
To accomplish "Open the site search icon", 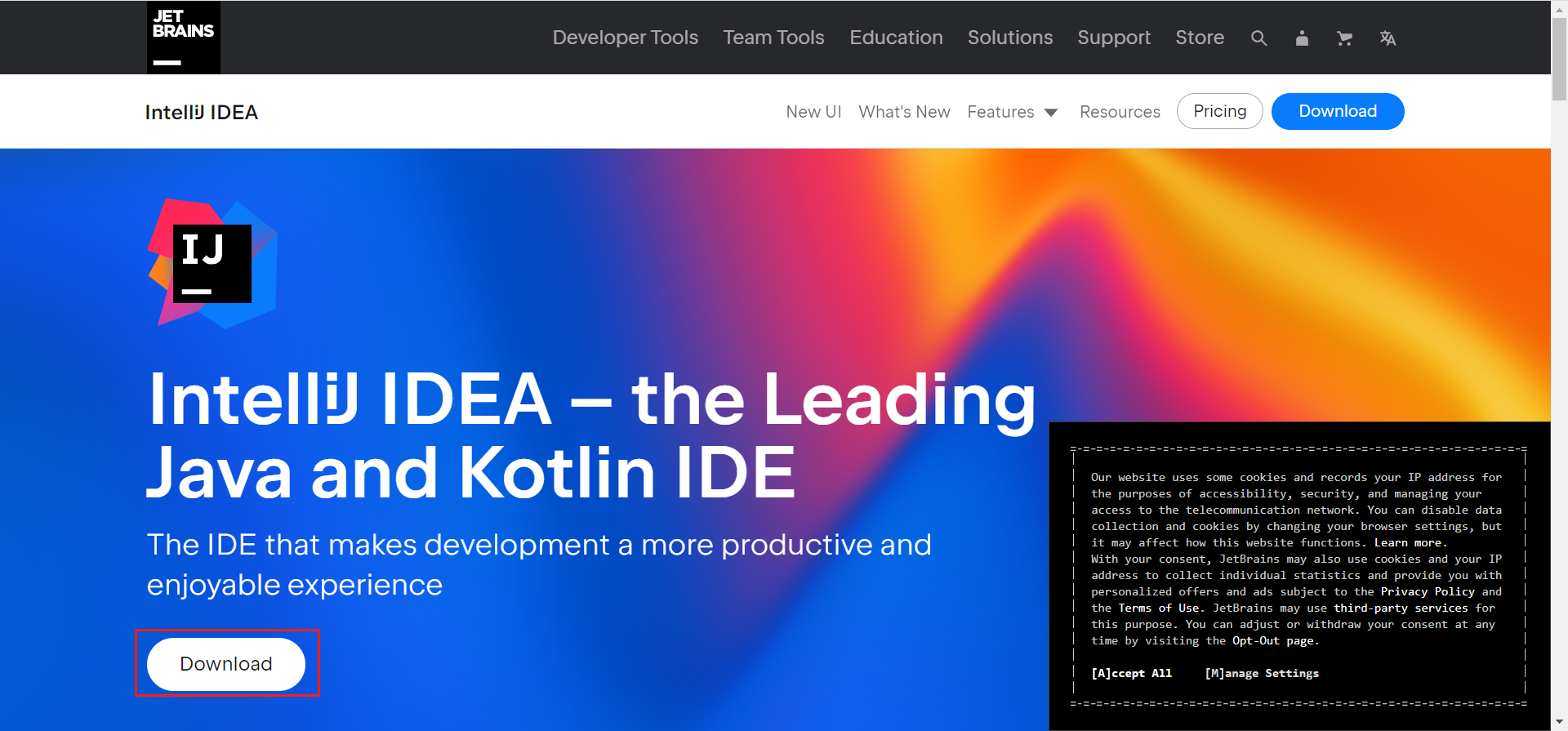I will 1258,38.
